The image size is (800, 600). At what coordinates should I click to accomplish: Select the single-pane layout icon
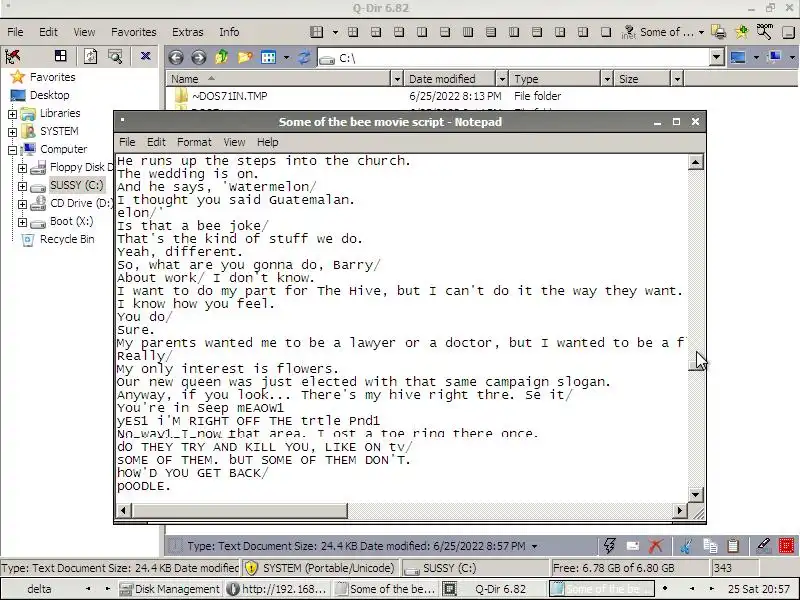tap(606, 32)
